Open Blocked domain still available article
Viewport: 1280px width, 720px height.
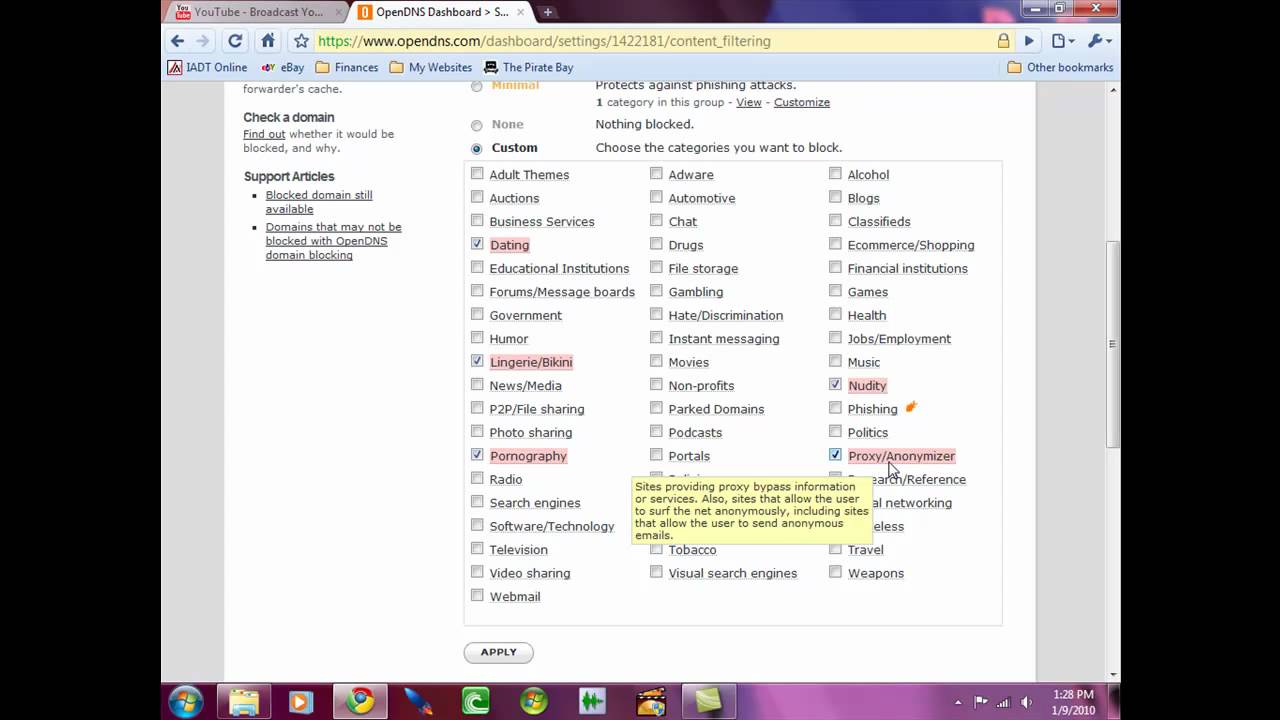click(x=319, y=202)
